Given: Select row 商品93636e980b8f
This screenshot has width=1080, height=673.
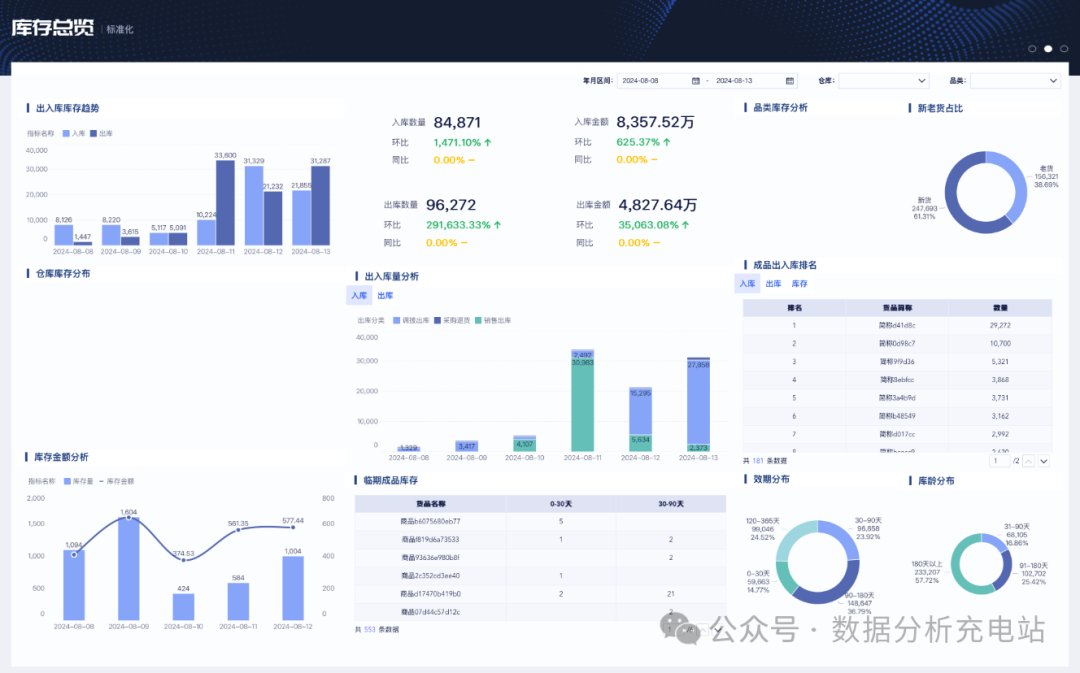Looking at the screenshot, I should [x=540, y=557].
